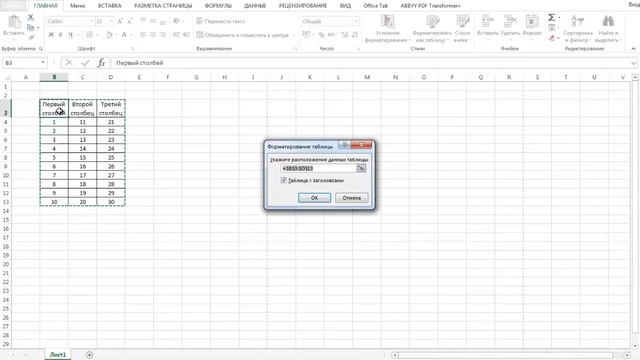Click the Copy icon in clipboard group
The height and width of the screenshot is (360, 640).
[31, 28]
